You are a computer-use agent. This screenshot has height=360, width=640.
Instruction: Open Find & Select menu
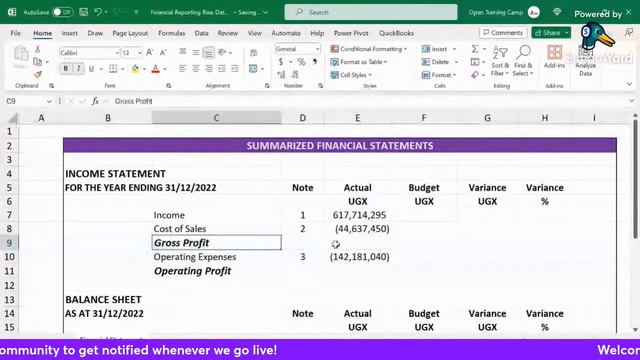point(523,61)
